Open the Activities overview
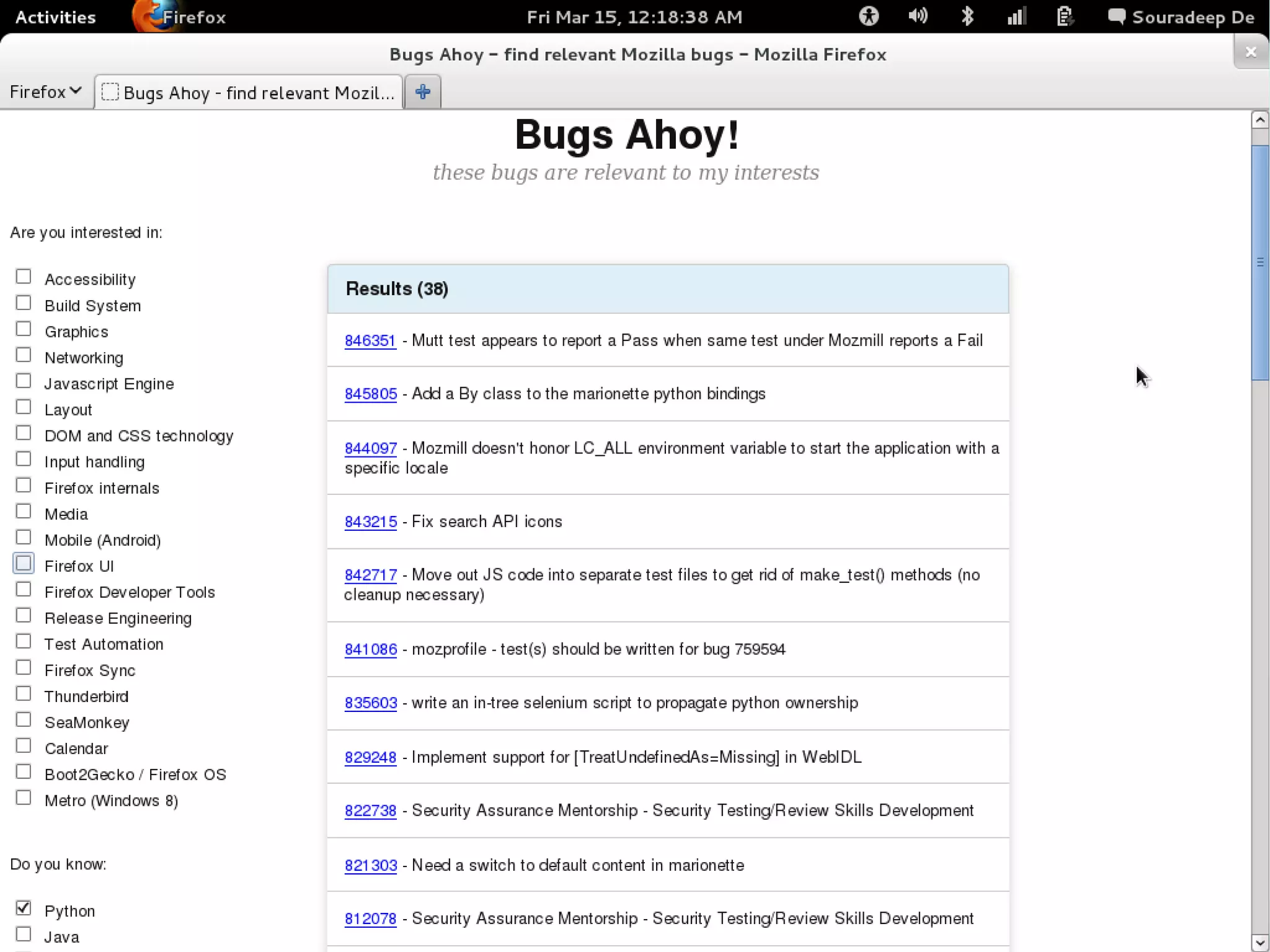Viewport: 1270px width, 952px height. 55,17
